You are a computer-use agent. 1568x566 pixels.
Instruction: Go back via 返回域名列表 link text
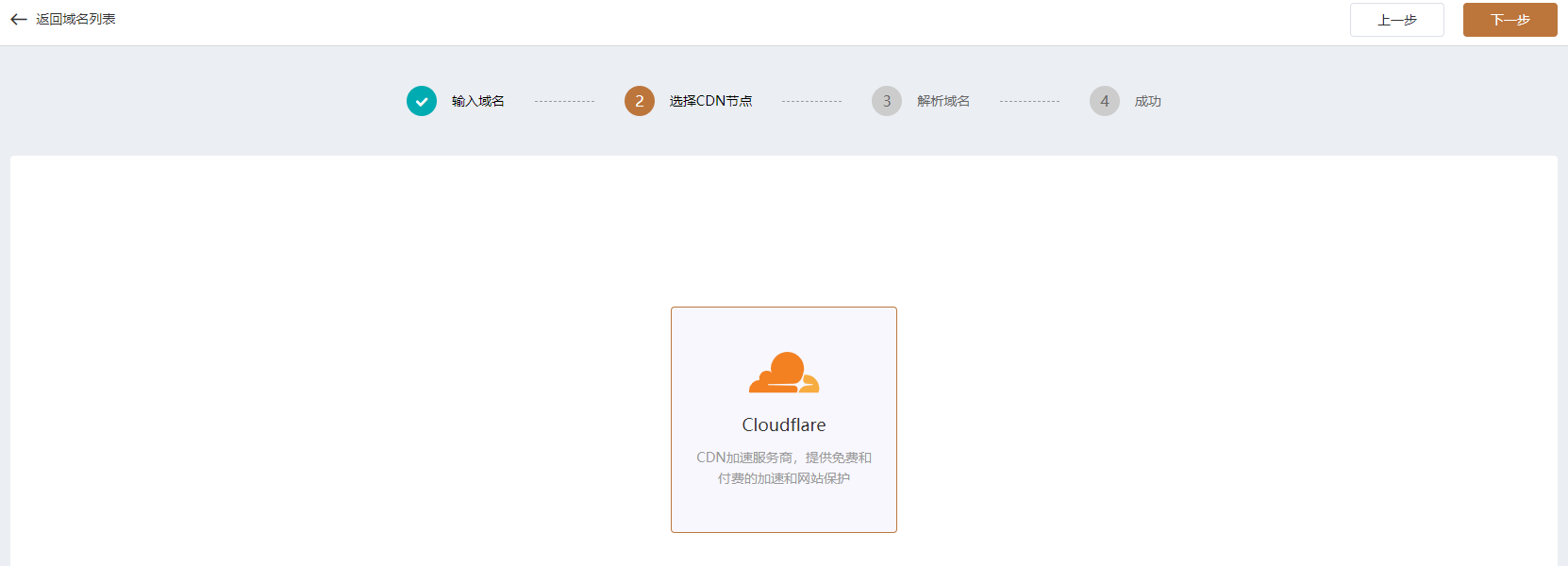click(75, 20)
